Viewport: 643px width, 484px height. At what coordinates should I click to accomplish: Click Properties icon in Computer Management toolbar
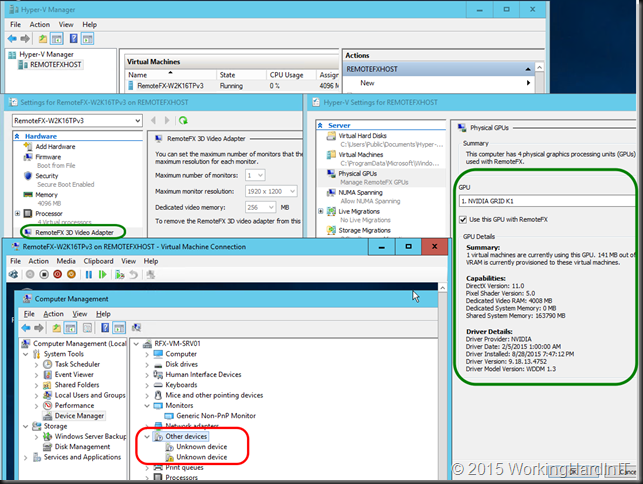(x=87, y=328)
